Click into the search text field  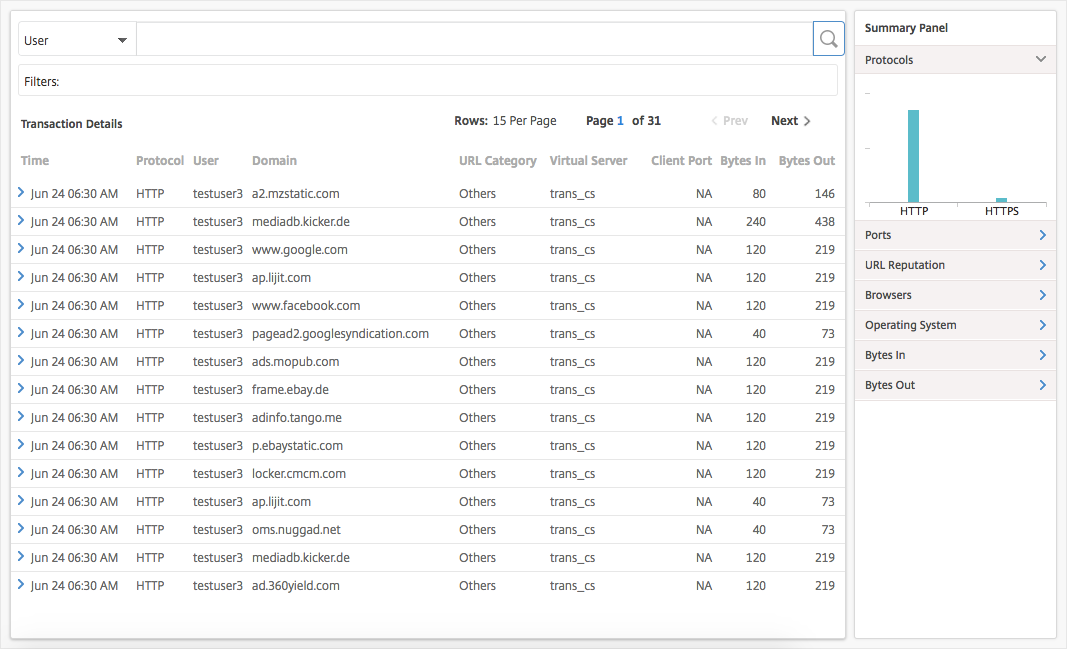click(x=474, y=39)
